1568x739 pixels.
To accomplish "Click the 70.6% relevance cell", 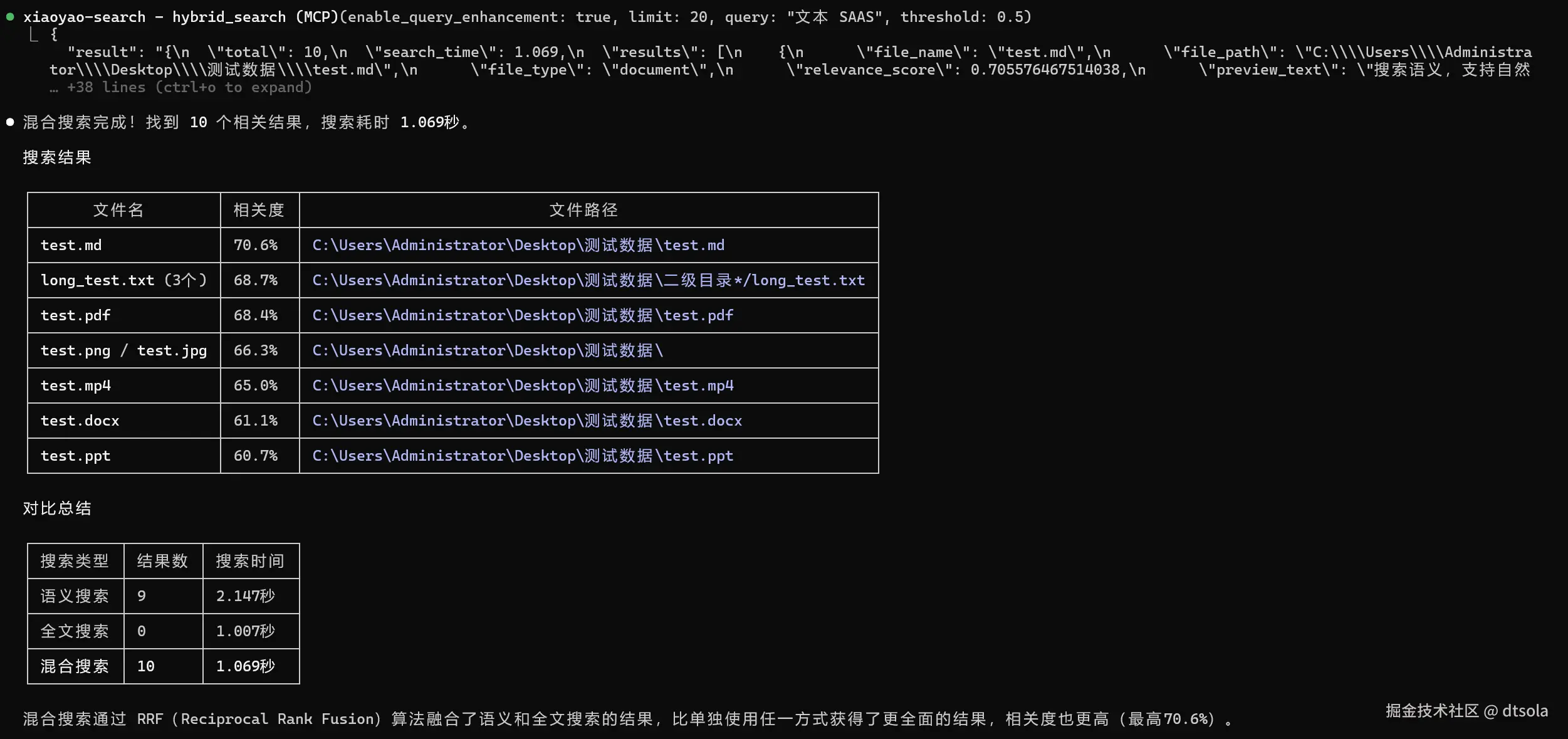I will [255, 245].
